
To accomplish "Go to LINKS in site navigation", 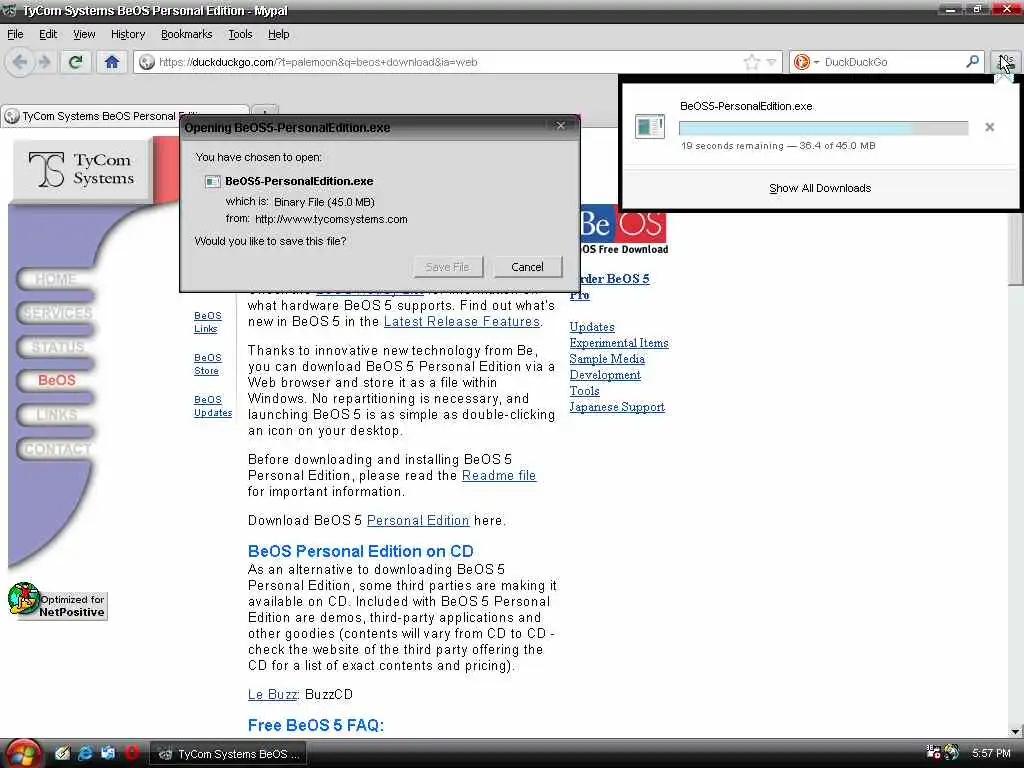I will click(56, 415).
